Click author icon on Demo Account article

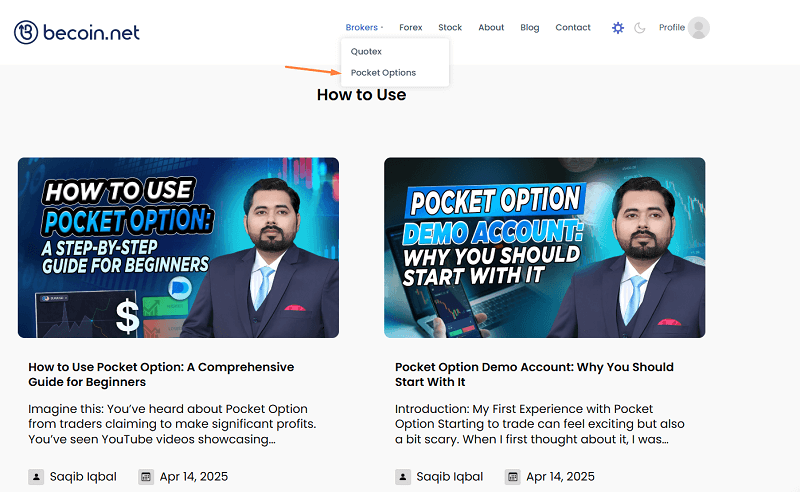click(403, 477)
